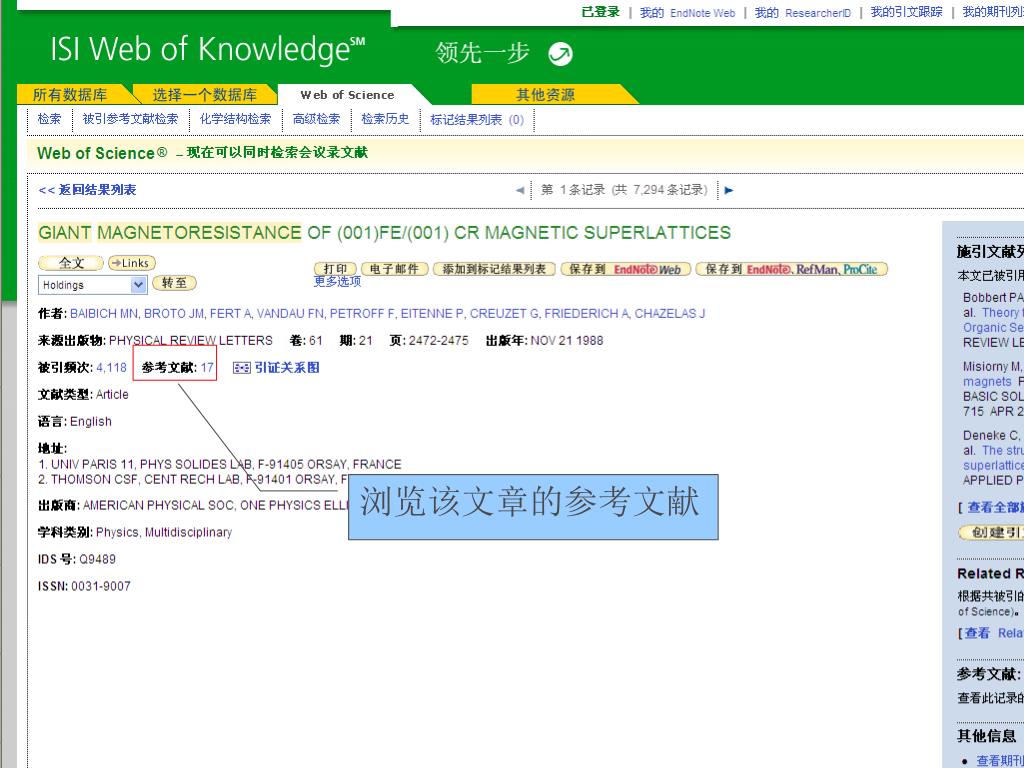Go to the next record arrow
This screenshot has width=1024, height=768.
point(729,191)
